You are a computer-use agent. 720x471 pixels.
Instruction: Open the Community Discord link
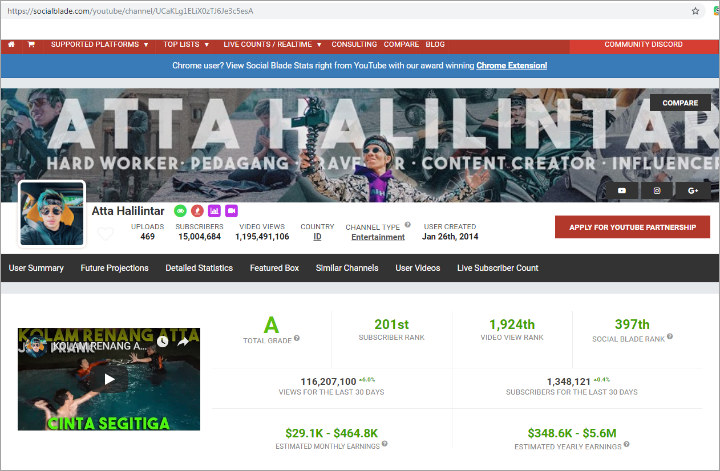click(643, 45)
